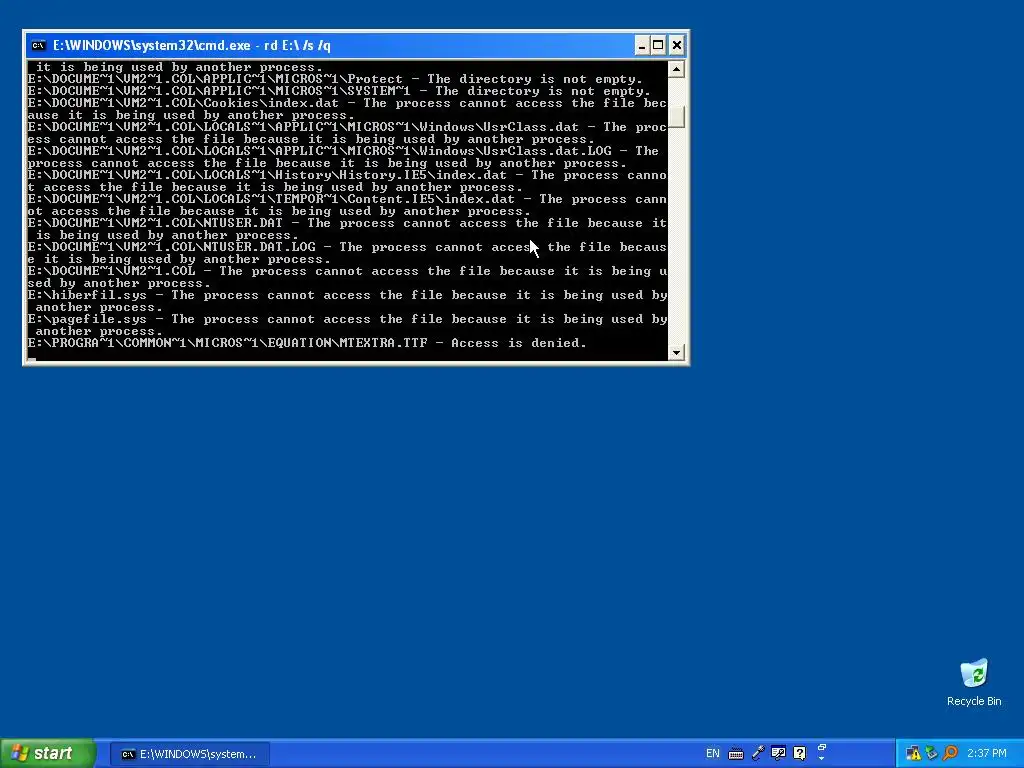Open the Recycle Bin desktop icon
This screenshot has width=1024, height=768.
(974, 682)
